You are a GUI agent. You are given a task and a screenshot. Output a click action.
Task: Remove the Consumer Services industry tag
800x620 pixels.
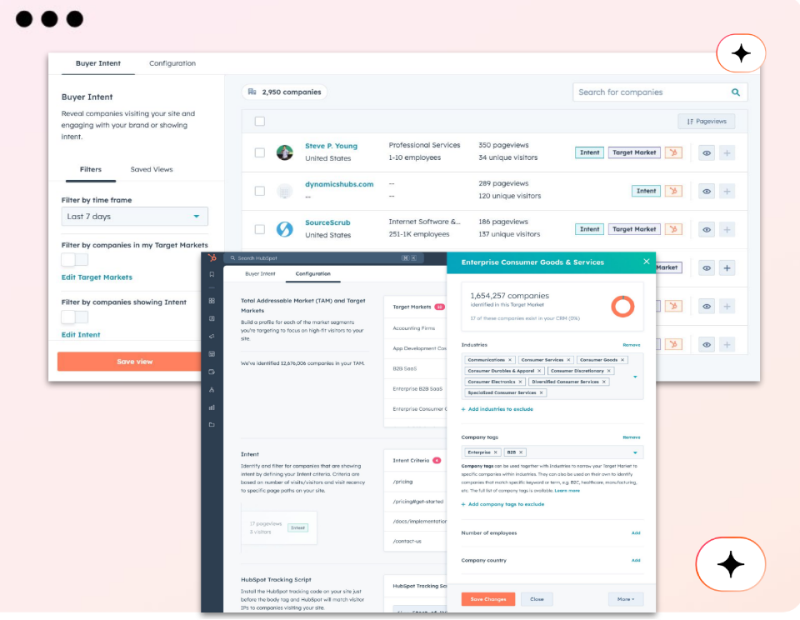[568, 360]
